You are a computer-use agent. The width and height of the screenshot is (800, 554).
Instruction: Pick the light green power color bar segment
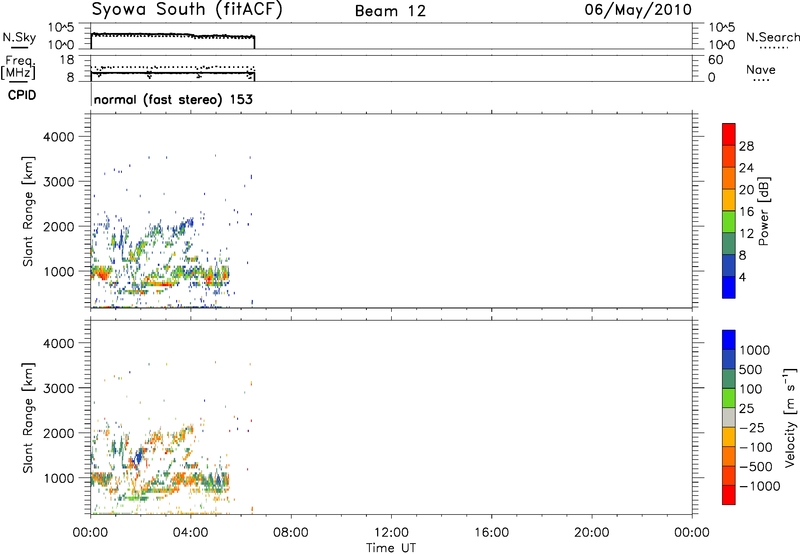click(x=729, y=221)
